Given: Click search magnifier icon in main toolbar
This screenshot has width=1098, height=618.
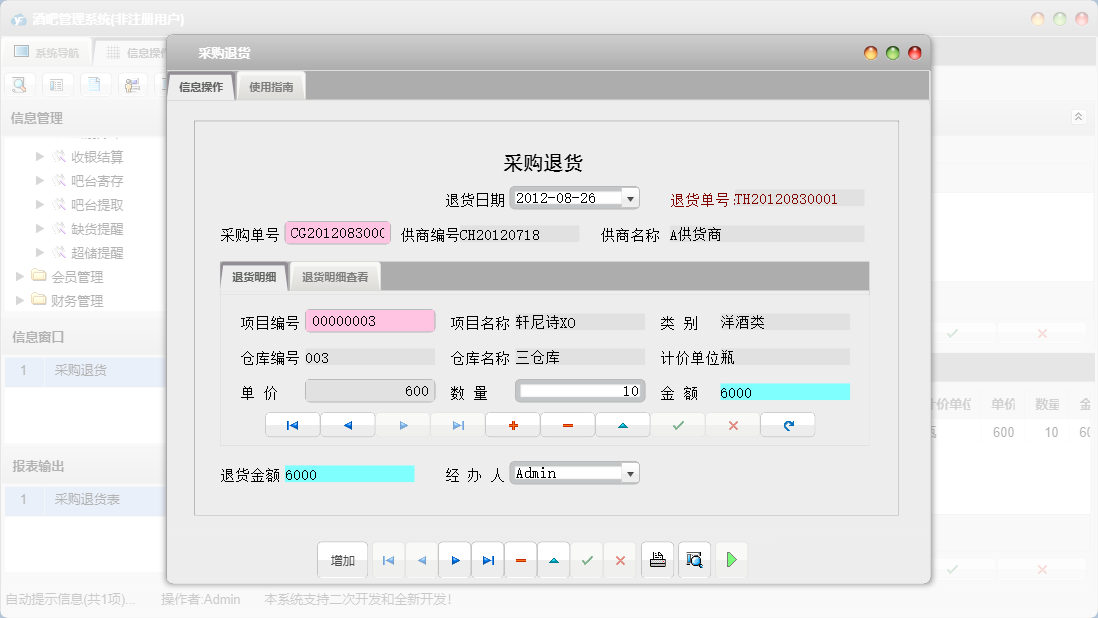Looking at the screenshot, I should [20, 85].
